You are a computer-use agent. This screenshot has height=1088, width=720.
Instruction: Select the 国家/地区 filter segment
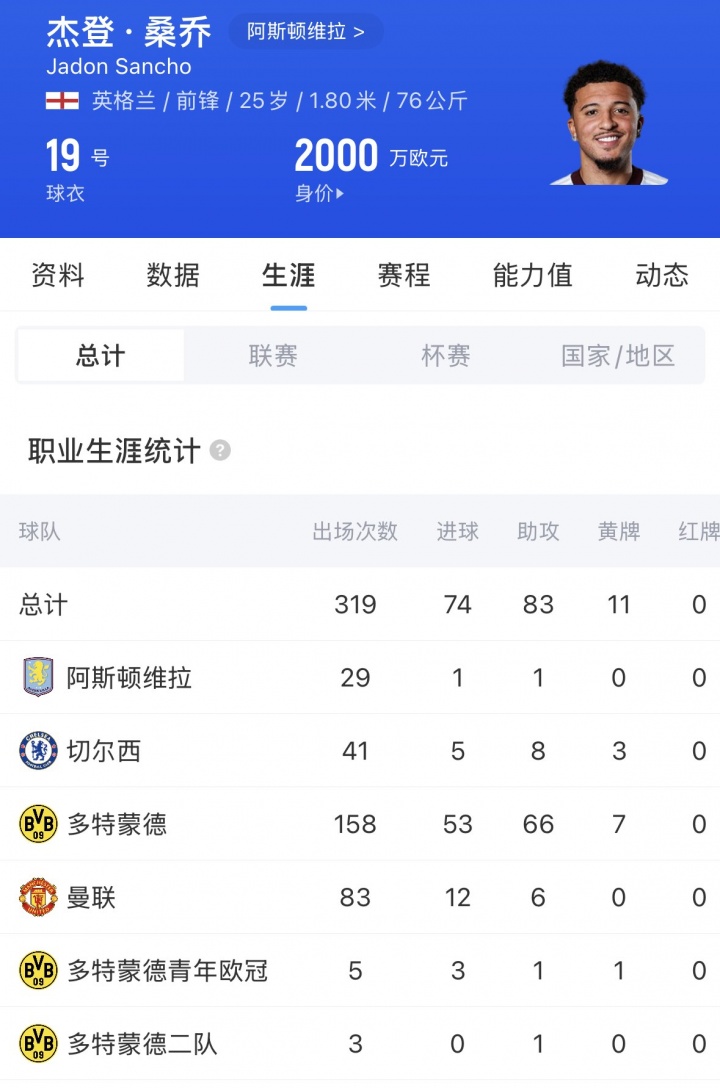point(618,356)
